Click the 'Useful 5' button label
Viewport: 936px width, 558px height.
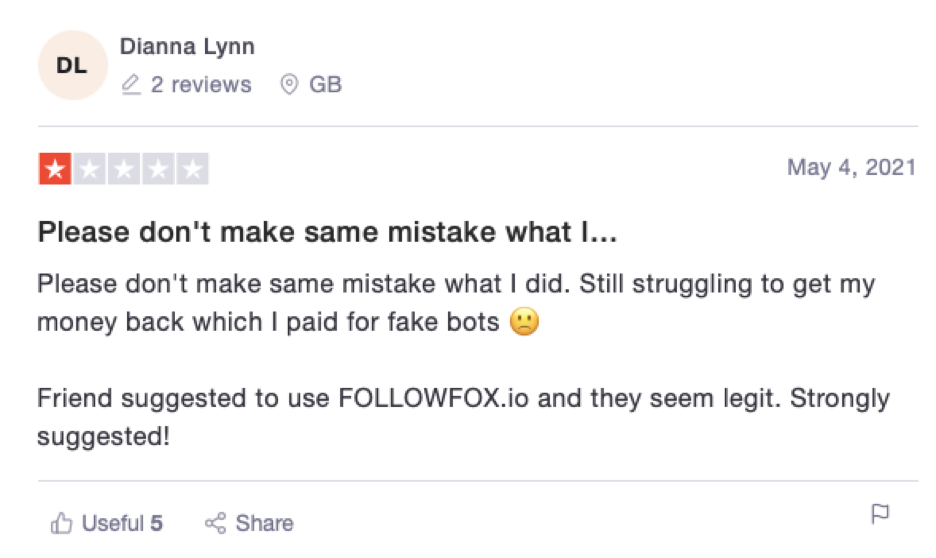point(122,523)
